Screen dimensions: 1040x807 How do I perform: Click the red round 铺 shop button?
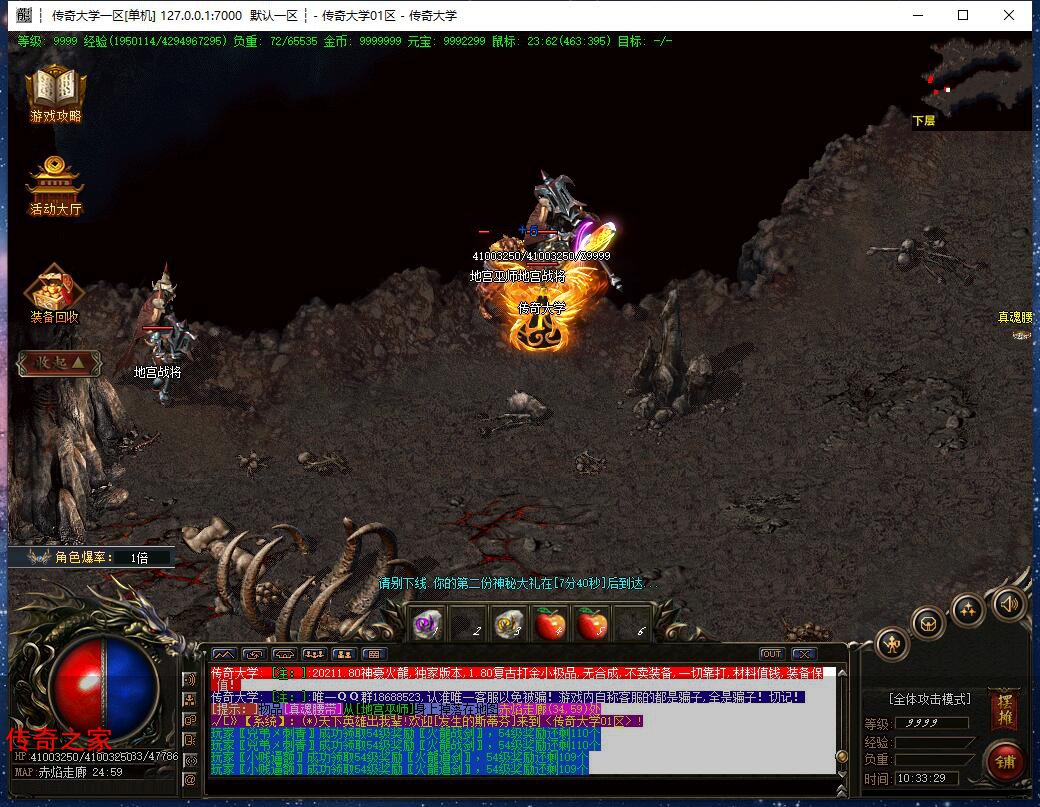click(1005, 761)
